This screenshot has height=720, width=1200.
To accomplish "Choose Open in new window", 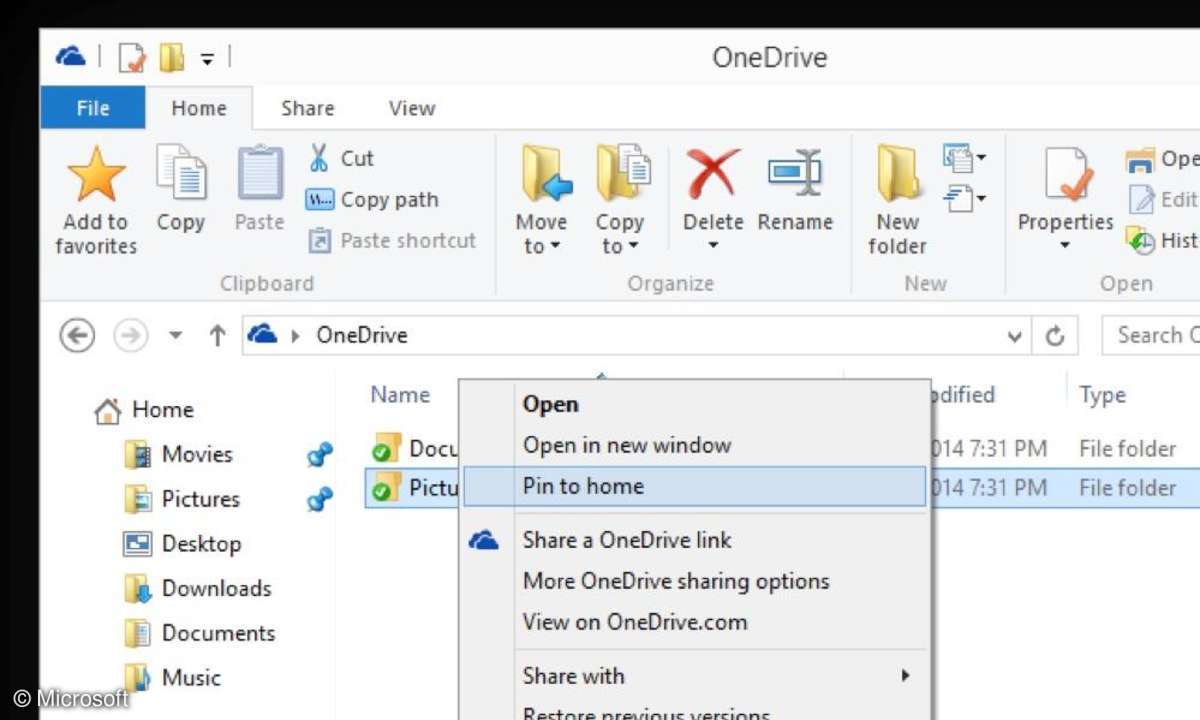I will point(627,445).
